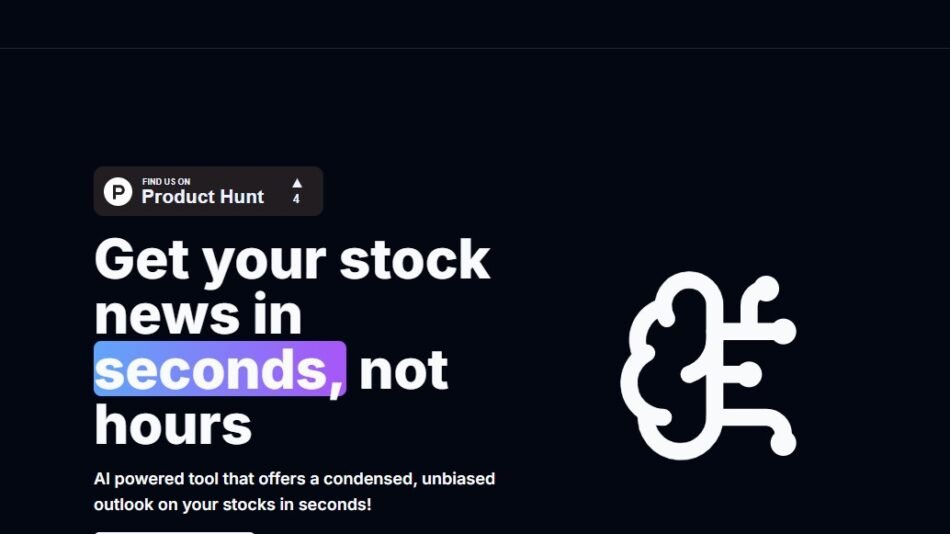Click the gradient-highlighted word "seconds,"
The image size is (950, 534).
pyautogui.click(x=220, y=370)
